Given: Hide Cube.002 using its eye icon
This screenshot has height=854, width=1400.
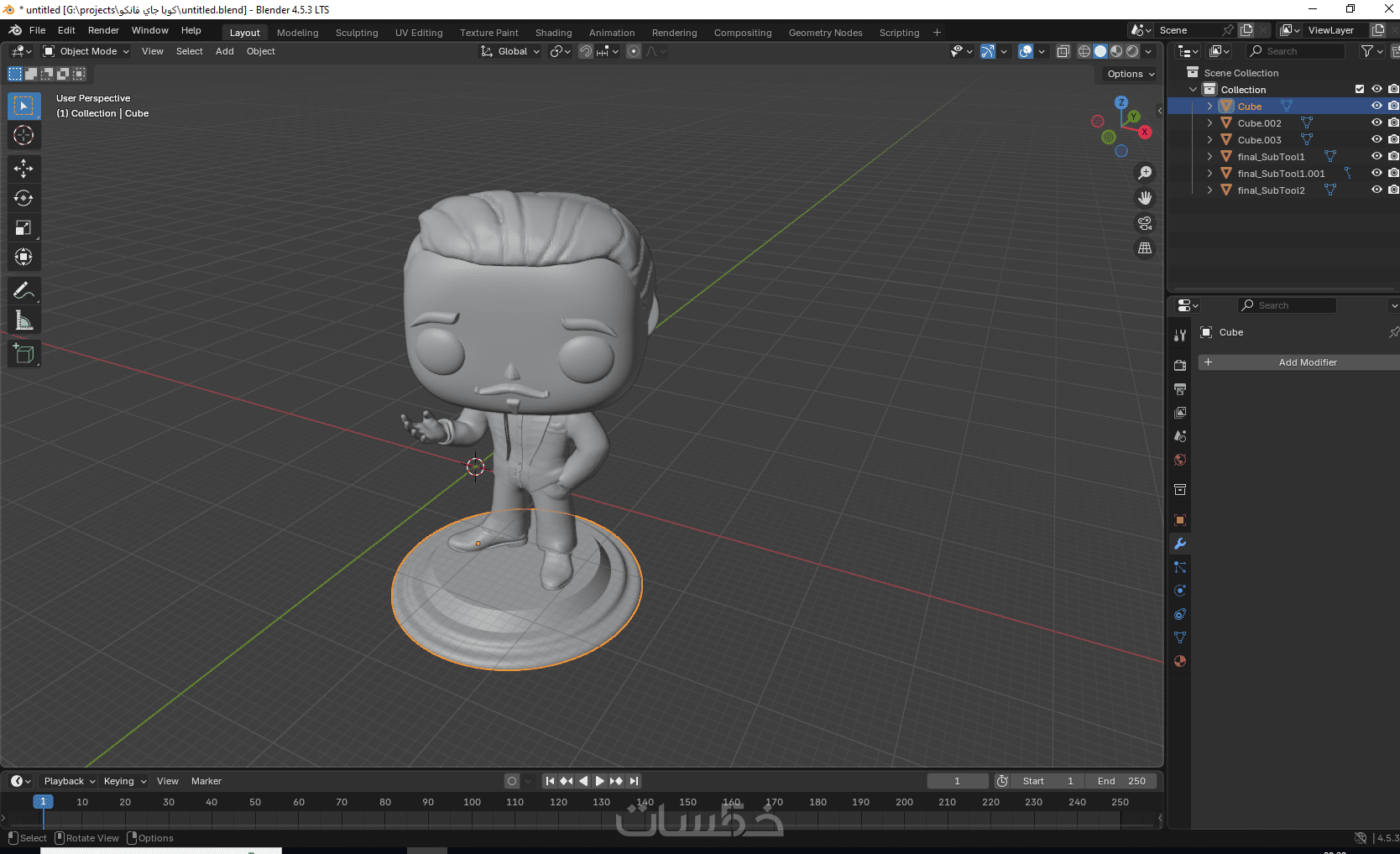Looking at the screenshot, I should click(1376, 122).
